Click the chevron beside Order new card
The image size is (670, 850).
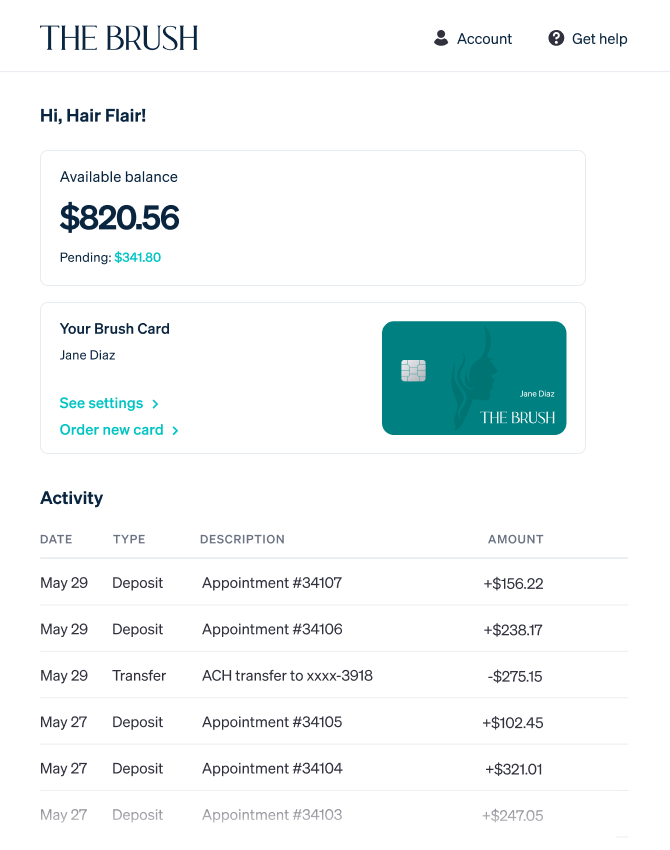point(176,431)
